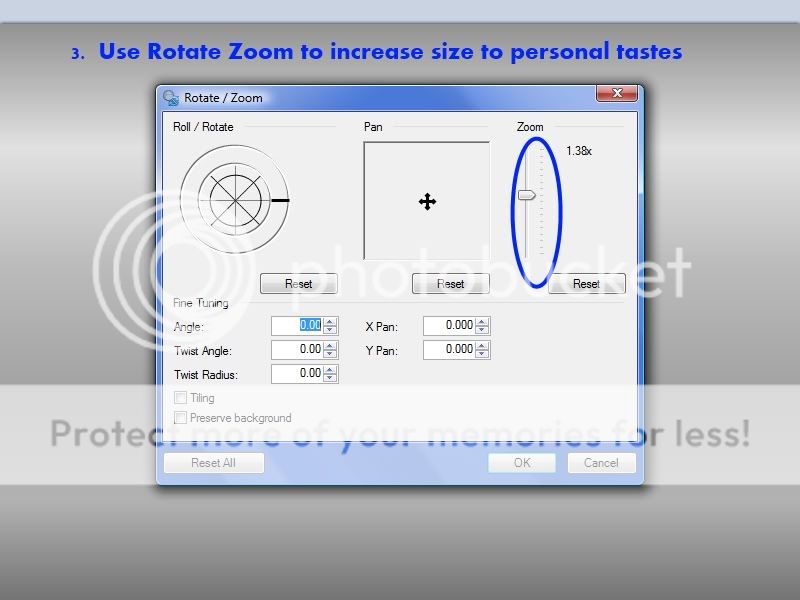Click the Rotate / Zoom title bar icon

171,98
